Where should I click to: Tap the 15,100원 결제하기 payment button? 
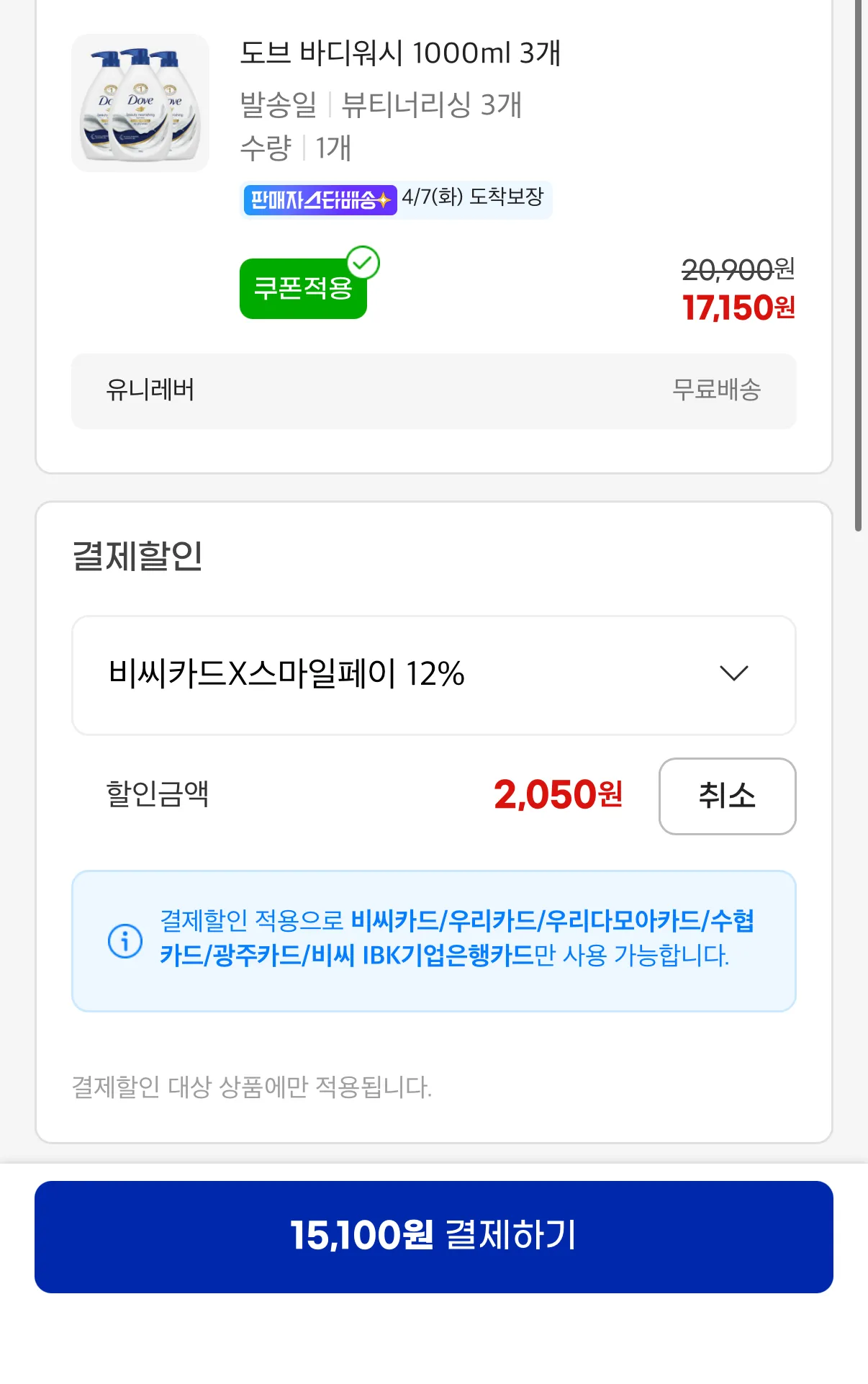pos(433,1236)
